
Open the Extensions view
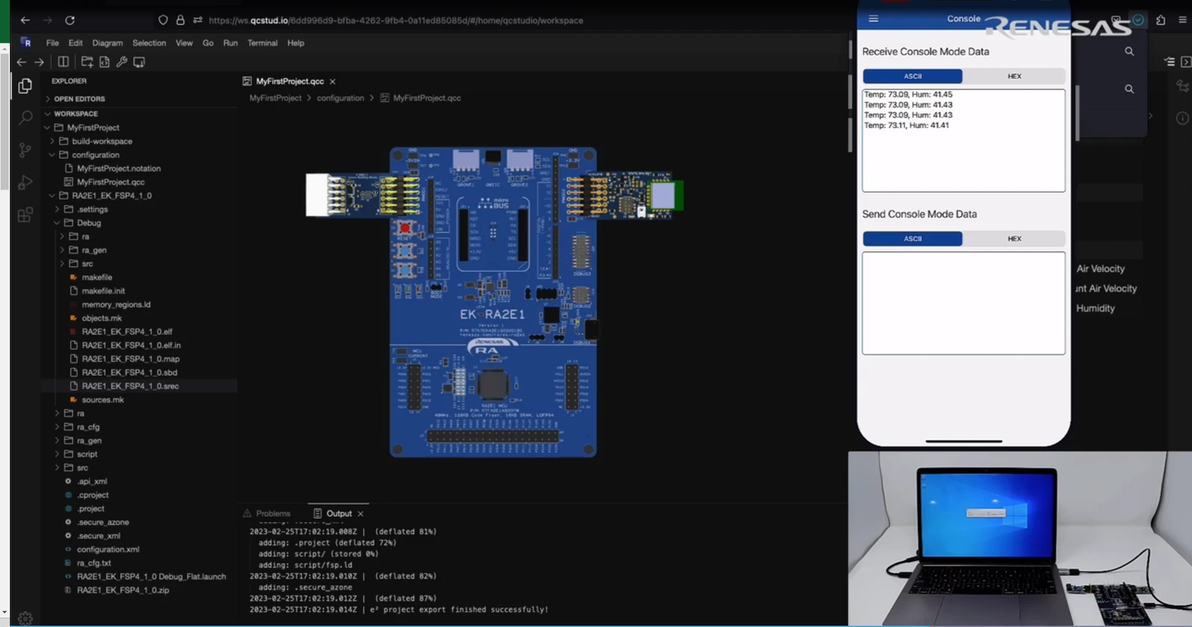25,215
